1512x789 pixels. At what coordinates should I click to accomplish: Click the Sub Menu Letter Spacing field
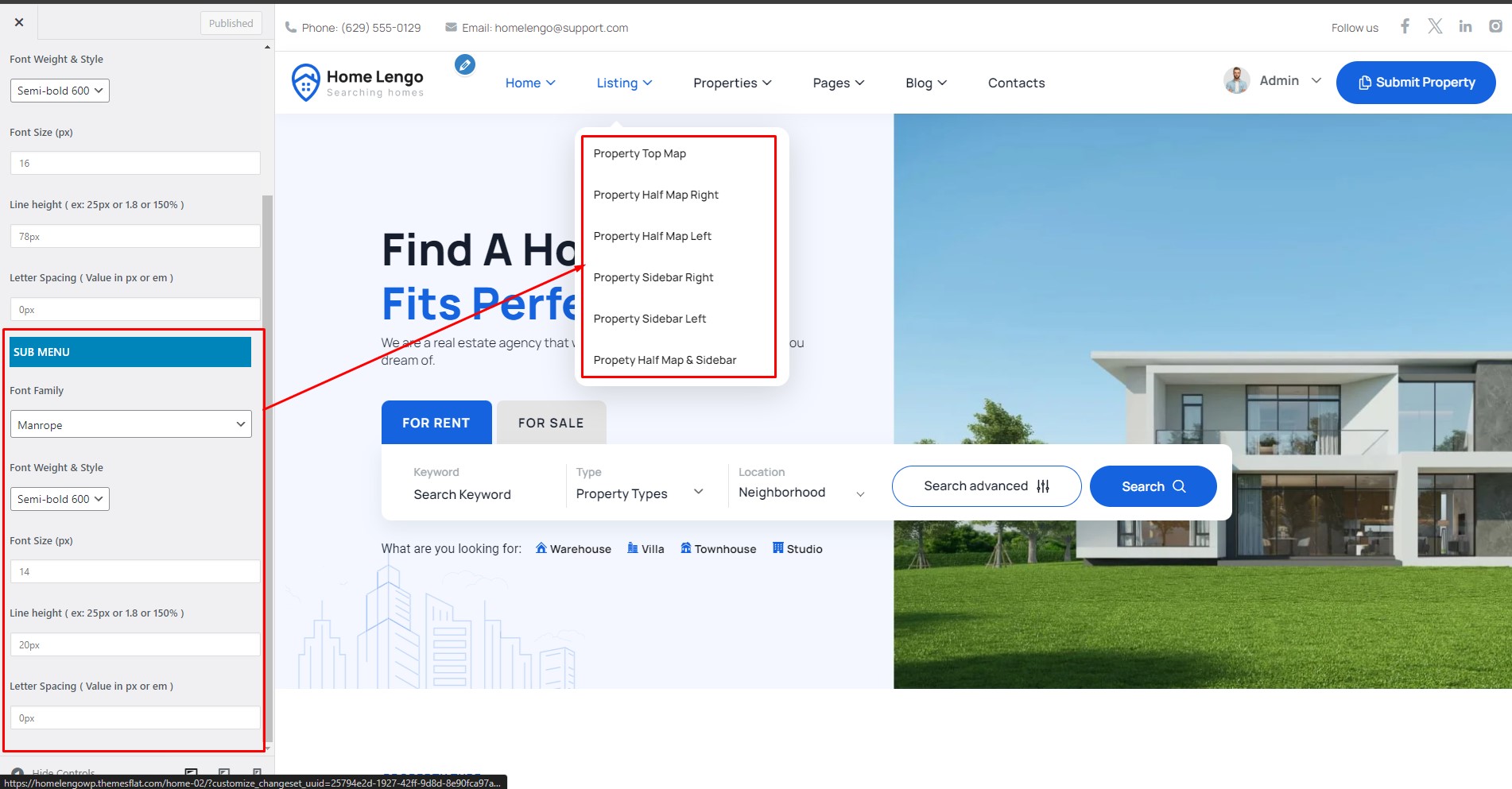135,717
